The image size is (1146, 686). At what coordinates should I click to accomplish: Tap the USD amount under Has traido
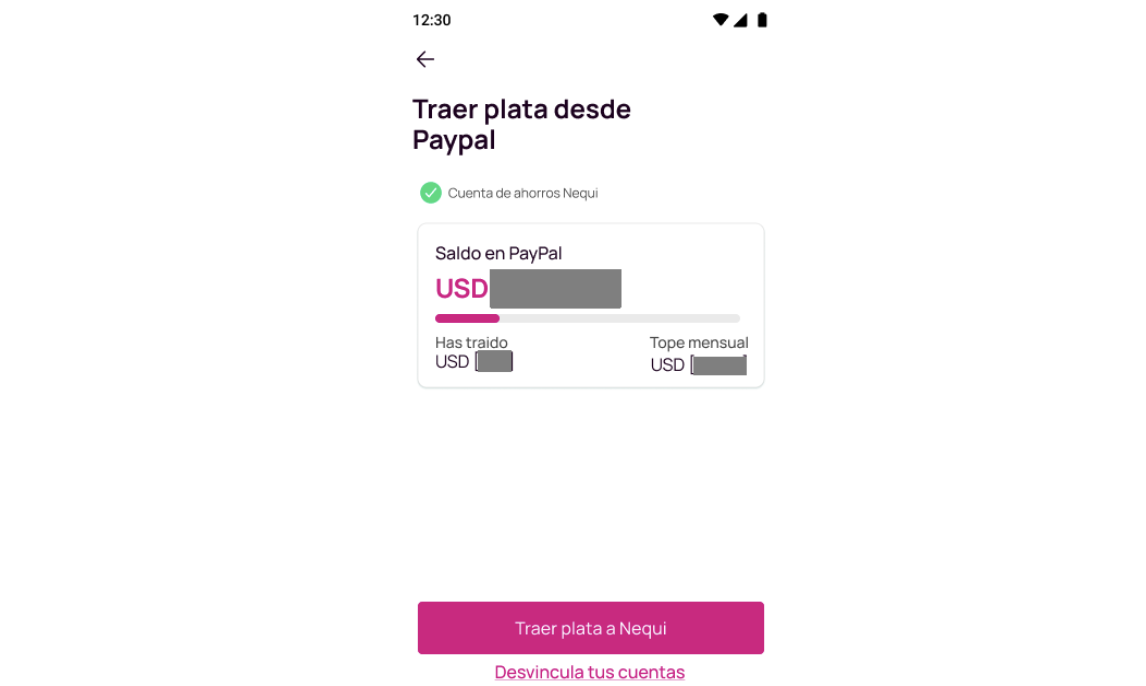point(474,362)
